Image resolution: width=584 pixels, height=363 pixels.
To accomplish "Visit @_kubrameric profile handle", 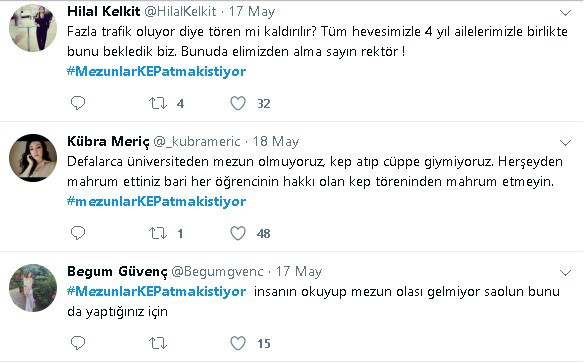I will point(197,141).
